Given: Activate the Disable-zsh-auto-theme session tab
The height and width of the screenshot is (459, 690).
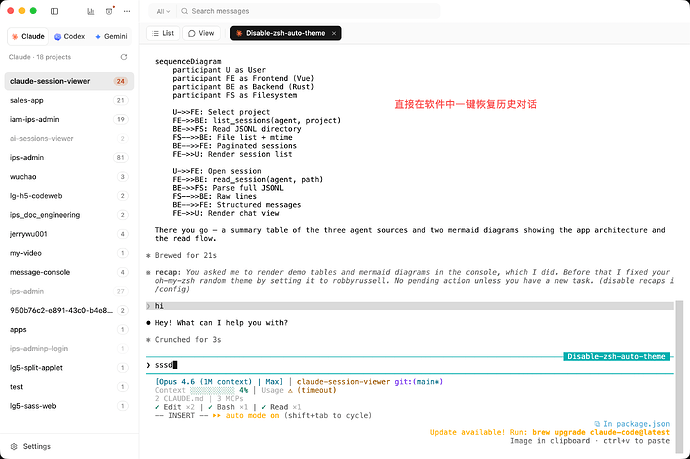Looking at the screenshot, I should coord(285,33).
